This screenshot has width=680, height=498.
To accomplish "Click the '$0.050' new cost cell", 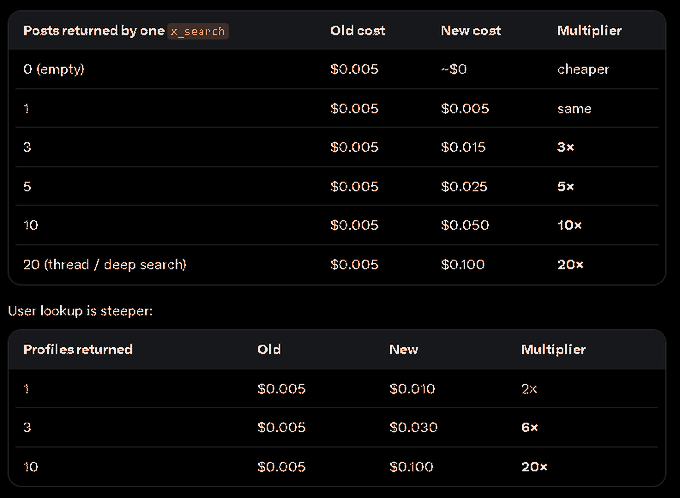I will point(465,225).
